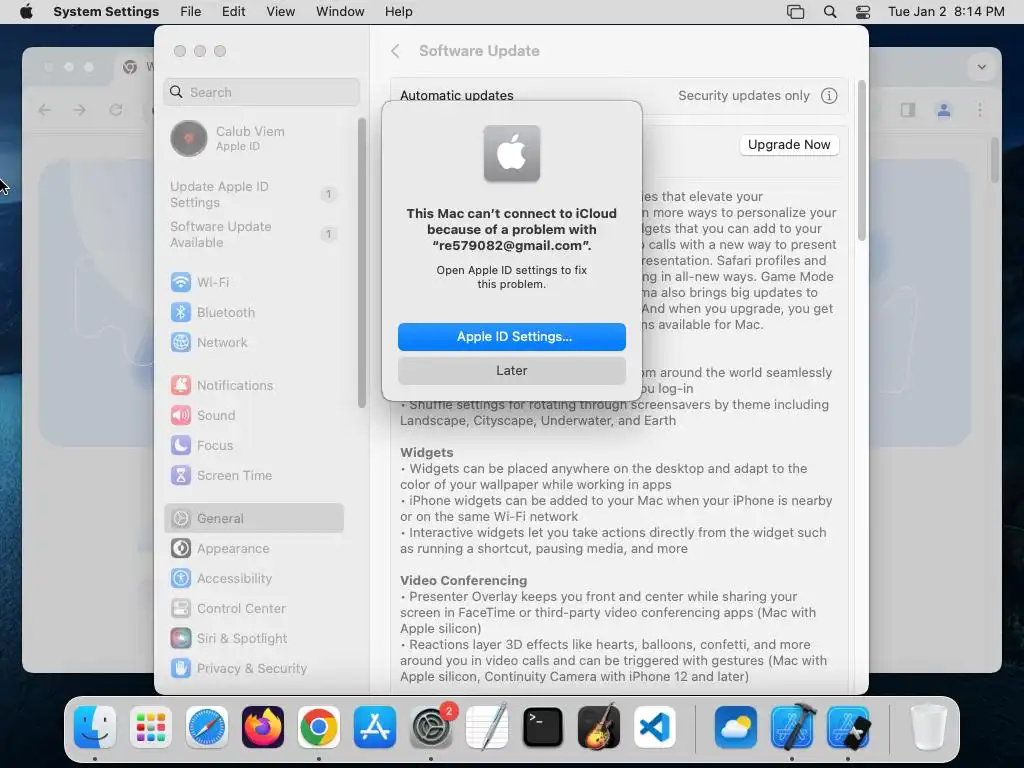Click Upgrade Now button

(x=789, y=144)
